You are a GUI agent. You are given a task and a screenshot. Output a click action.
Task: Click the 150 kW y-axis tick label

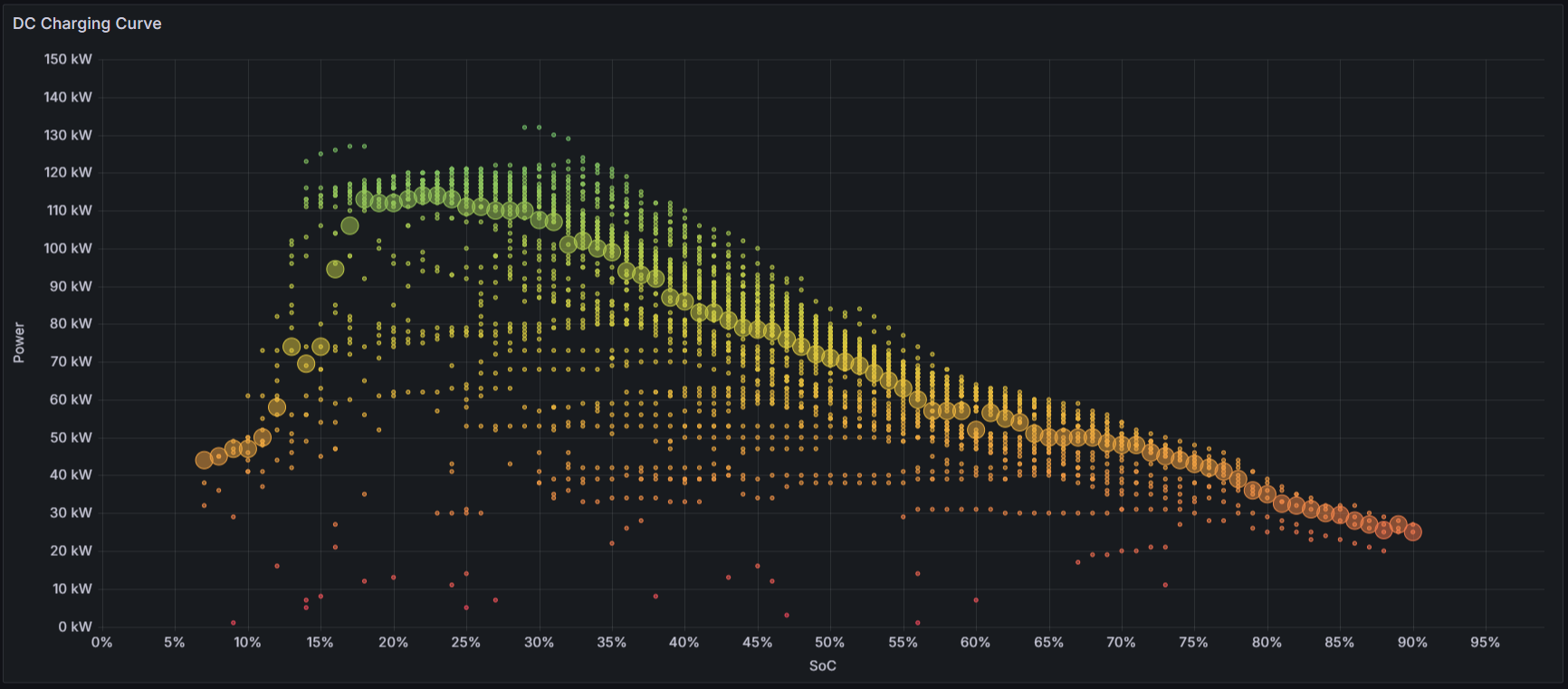tap(68, 60)
